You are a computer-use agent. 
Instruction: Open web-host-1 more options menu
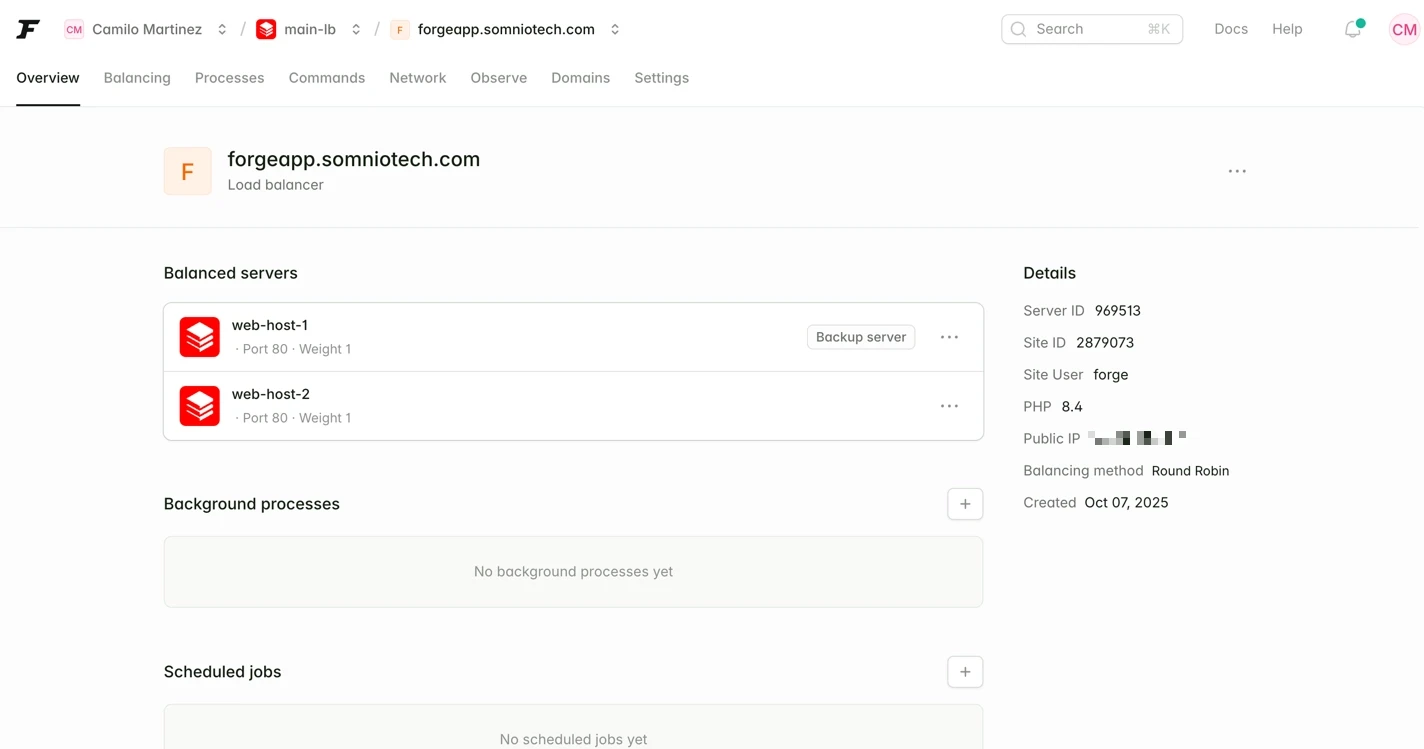pyautogui.click(x=949, y=337)
